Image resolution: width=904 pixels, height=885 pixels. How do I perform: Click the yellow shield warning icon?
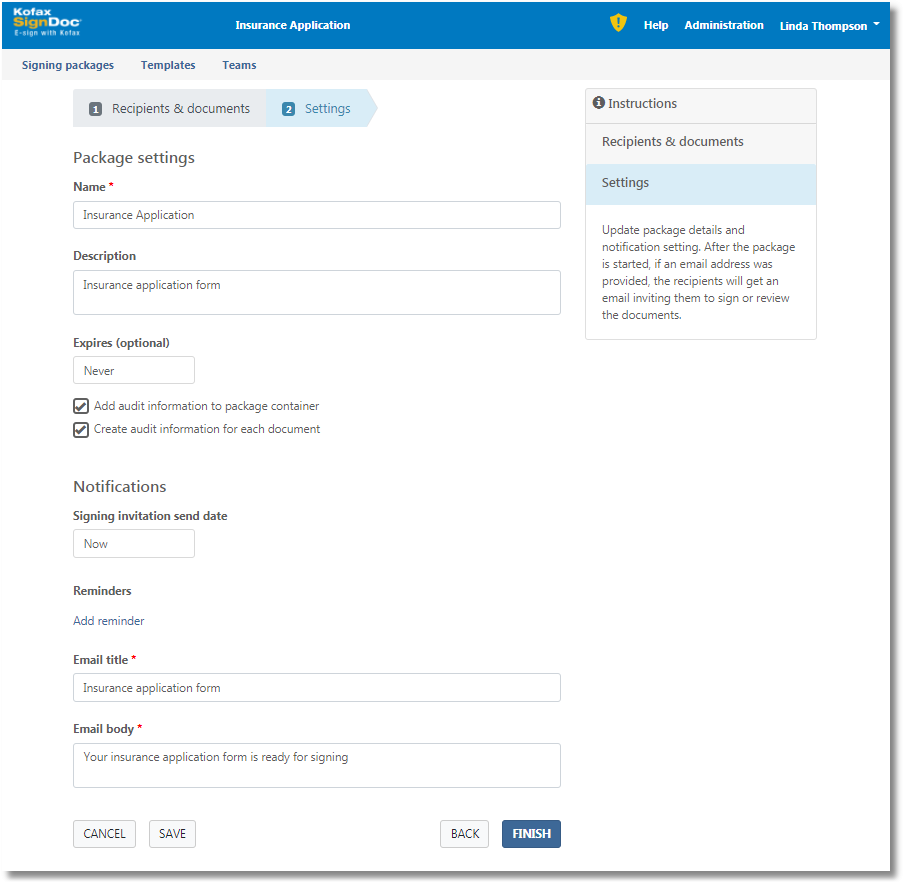coord(618,24)
